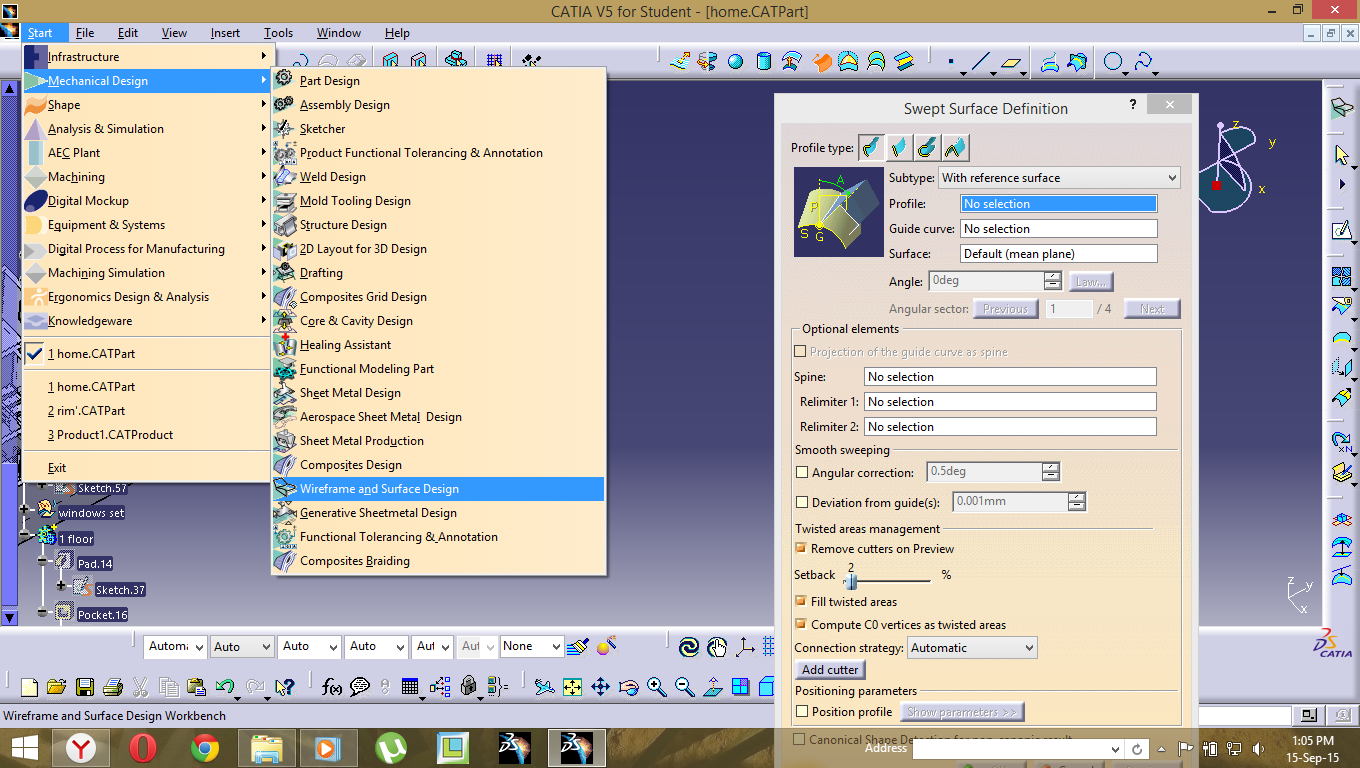Viewport: 1360px width, 768px height.
Task: Select the Sphere surface tool icon
Action: click(x=735, y=62)
